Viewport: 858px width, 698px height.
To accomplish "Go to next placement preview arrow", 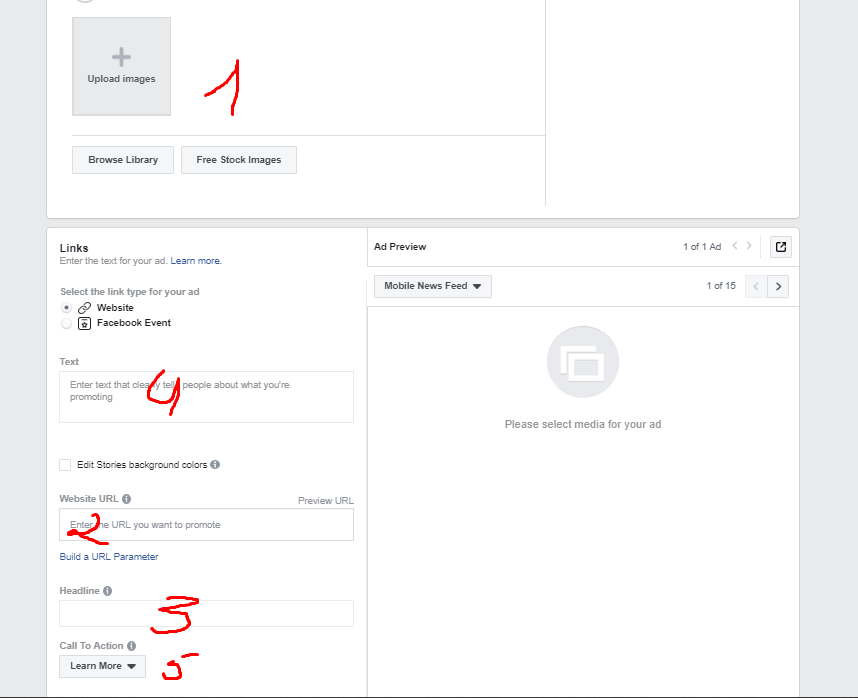I will tap(779, 287).
